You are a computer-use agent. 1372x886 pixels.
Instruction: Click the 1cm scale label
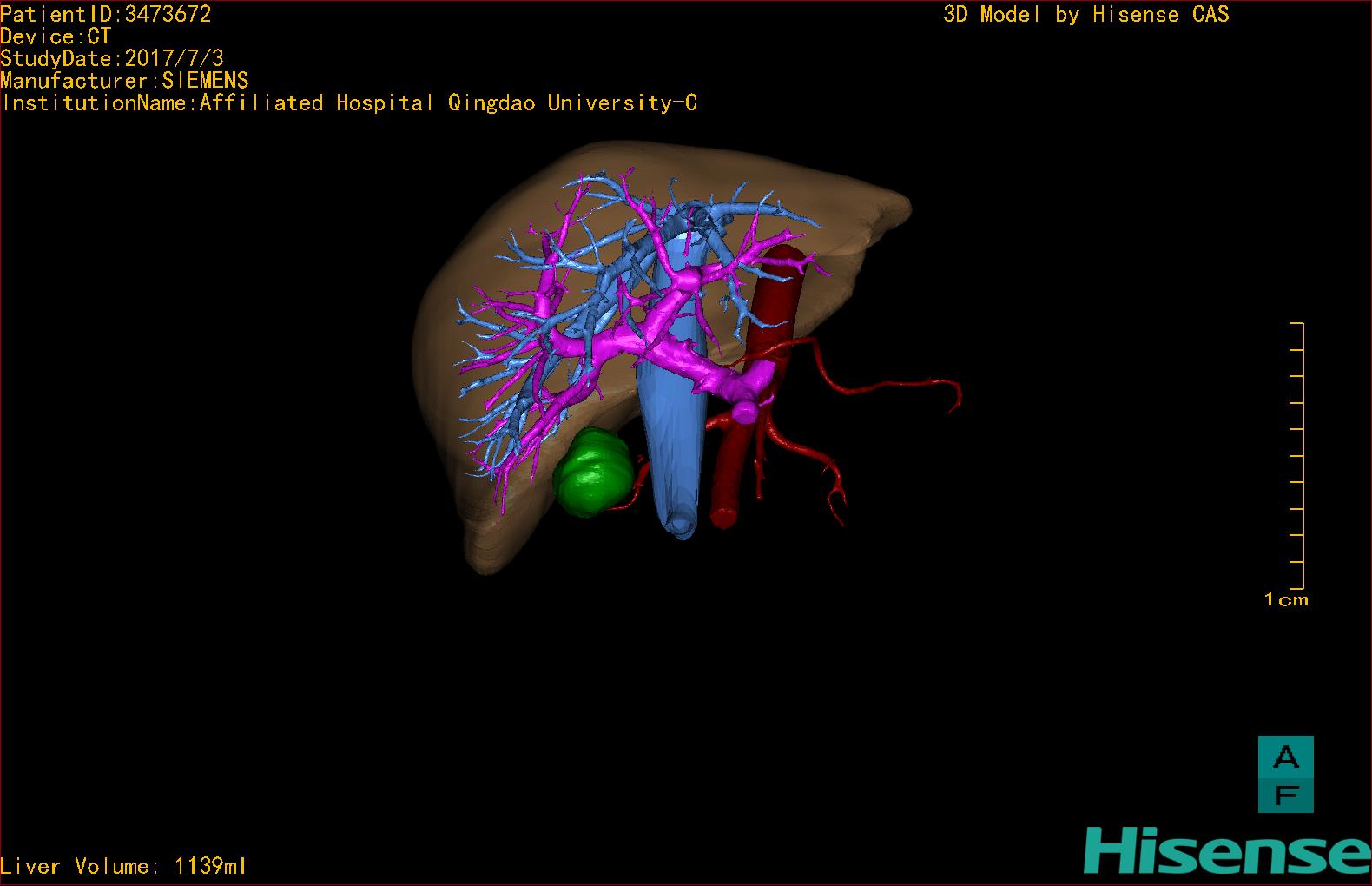coord(1286,599)
